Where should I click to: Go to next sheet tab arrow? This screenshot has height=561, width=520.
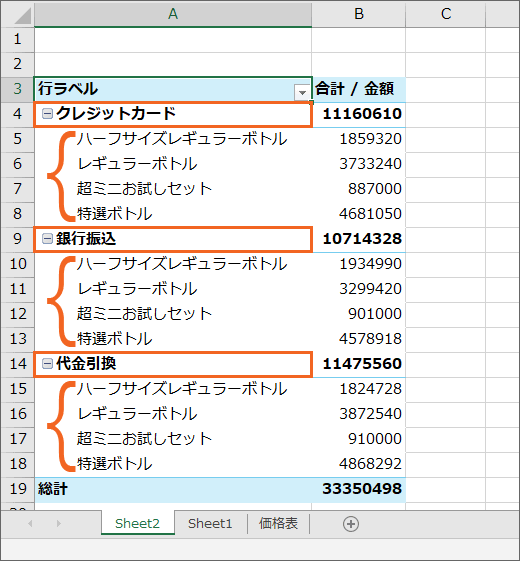pyautogui.click(x=59, y=524)
